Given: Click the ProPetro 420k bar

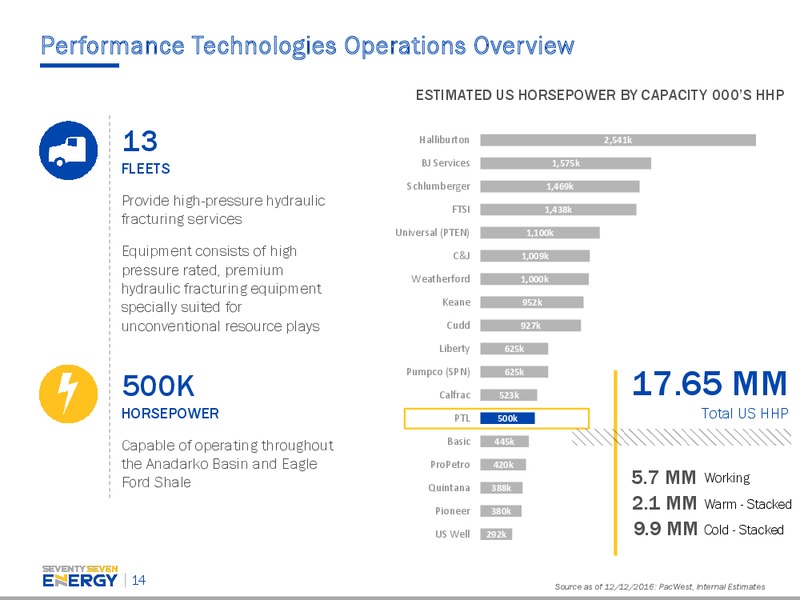Looking at the screenshot, I should click(x=503, y=465).
